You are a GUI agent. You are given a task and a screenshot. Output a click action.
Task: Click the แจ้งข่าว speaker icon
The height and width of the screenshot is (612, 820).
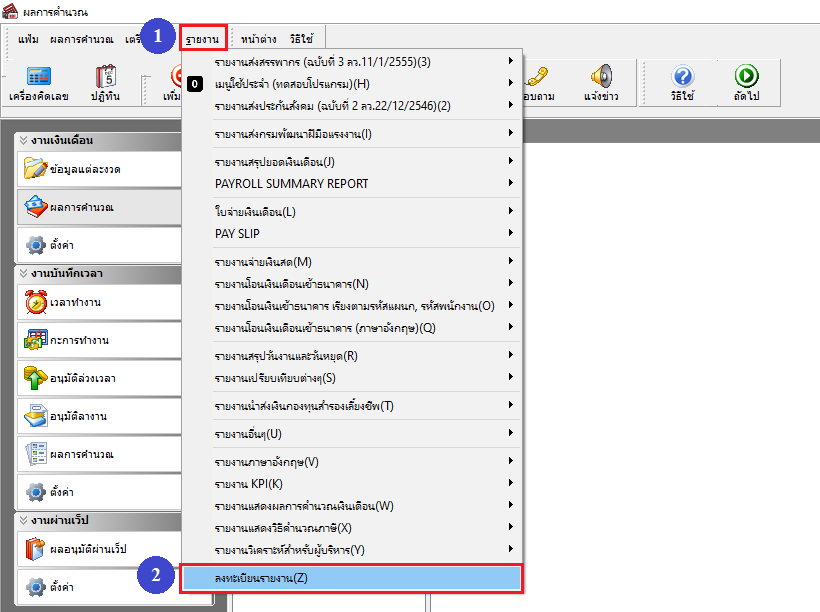(x=600, y=83)
